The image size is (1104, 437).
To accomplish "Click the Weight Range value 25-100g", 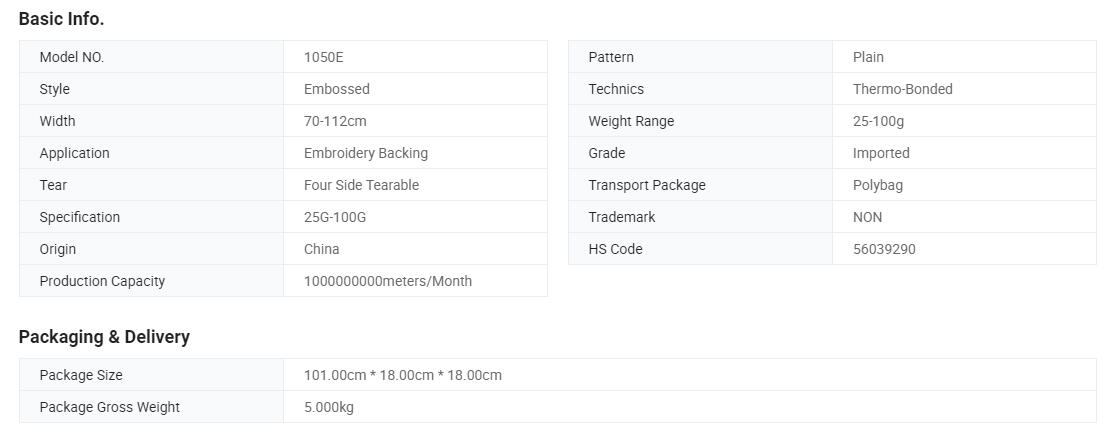I will [878, 121].
